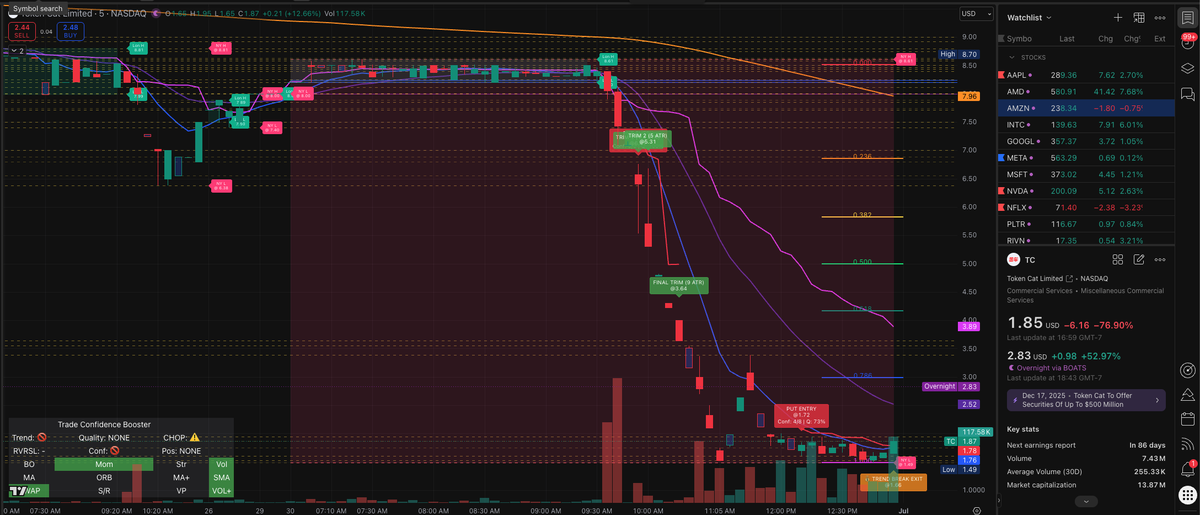Image resolution: width=1200 pixels, height=515 pixels.
Task: Select AAPL in the watchlist
Action: (1086, 75)
